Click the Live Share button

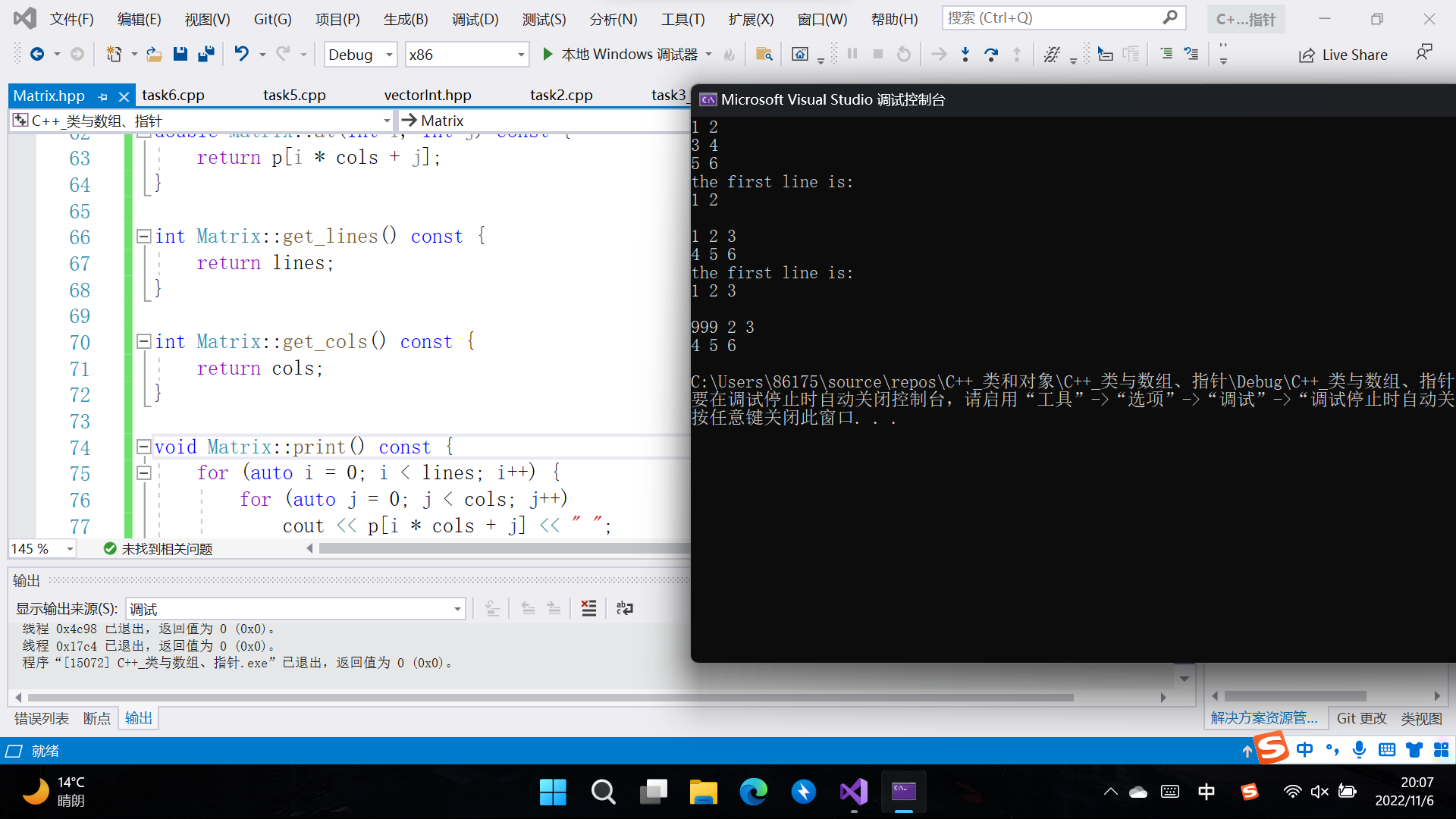click(1343, 55)
